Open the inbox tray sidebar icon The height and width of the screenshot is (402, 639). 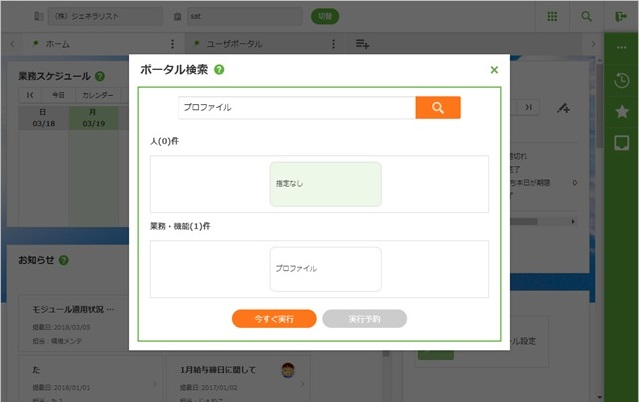point(621,143)
